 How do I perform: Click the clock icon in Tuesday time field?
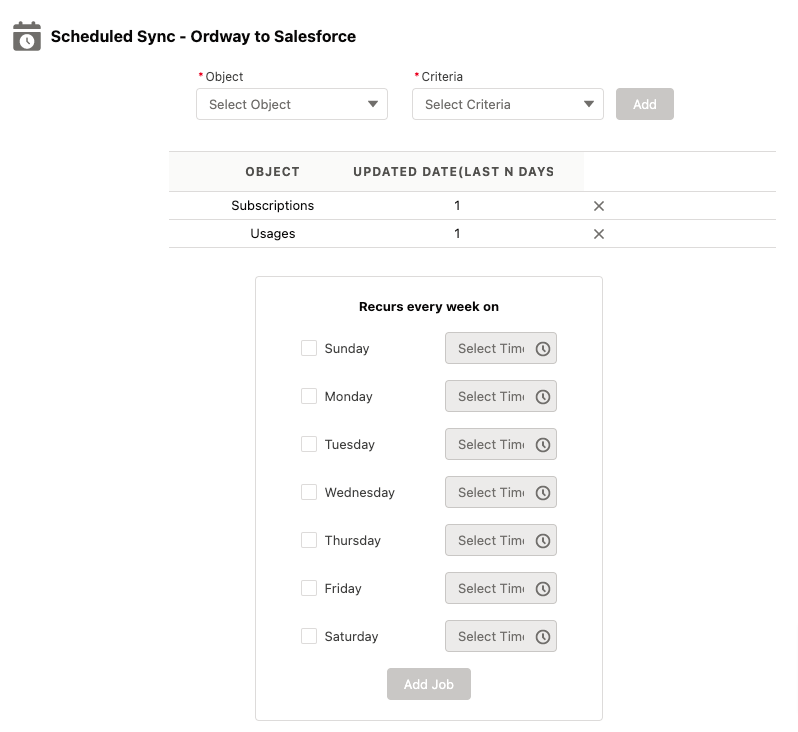[543, 444]
